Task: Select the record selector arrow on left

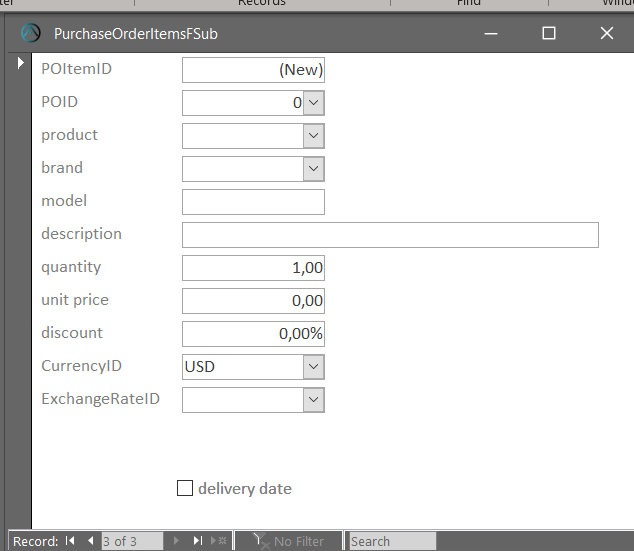Action: tap(21, 63)
